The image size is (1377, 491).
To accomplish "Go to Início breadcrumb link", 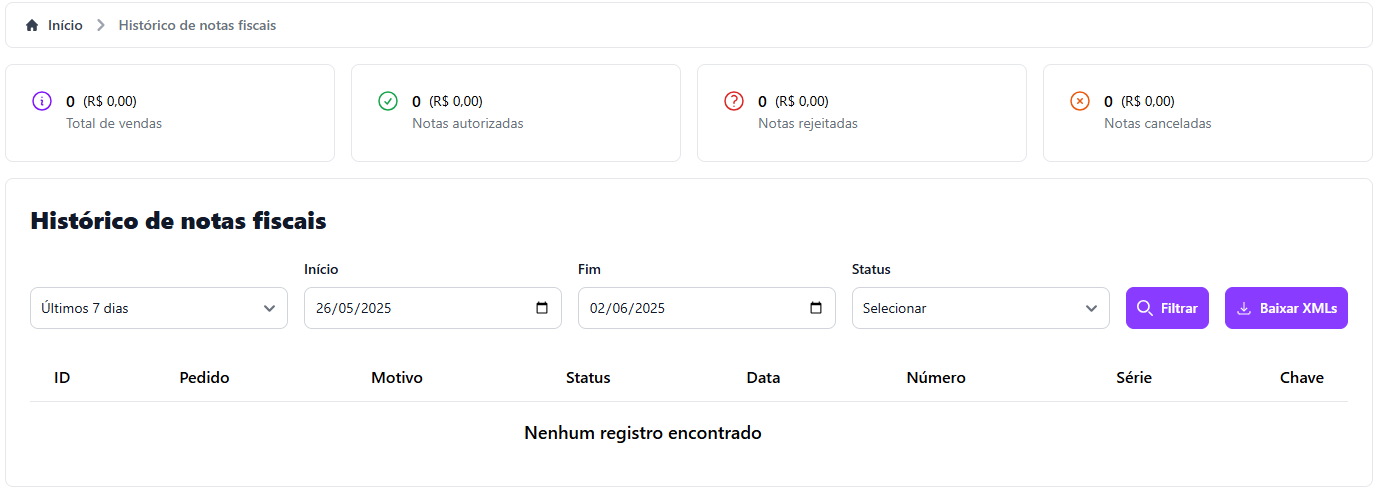I will click(65, 25).
